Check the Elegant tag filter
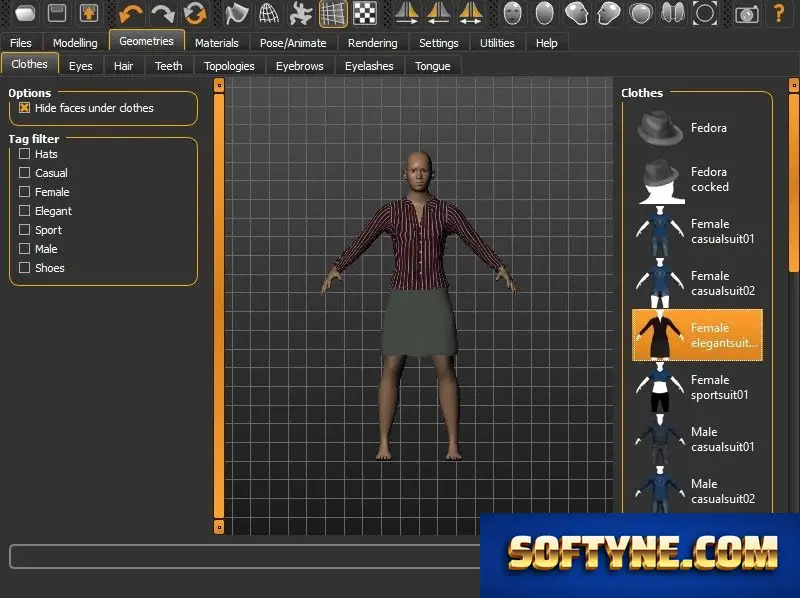 tap(24, 211)
